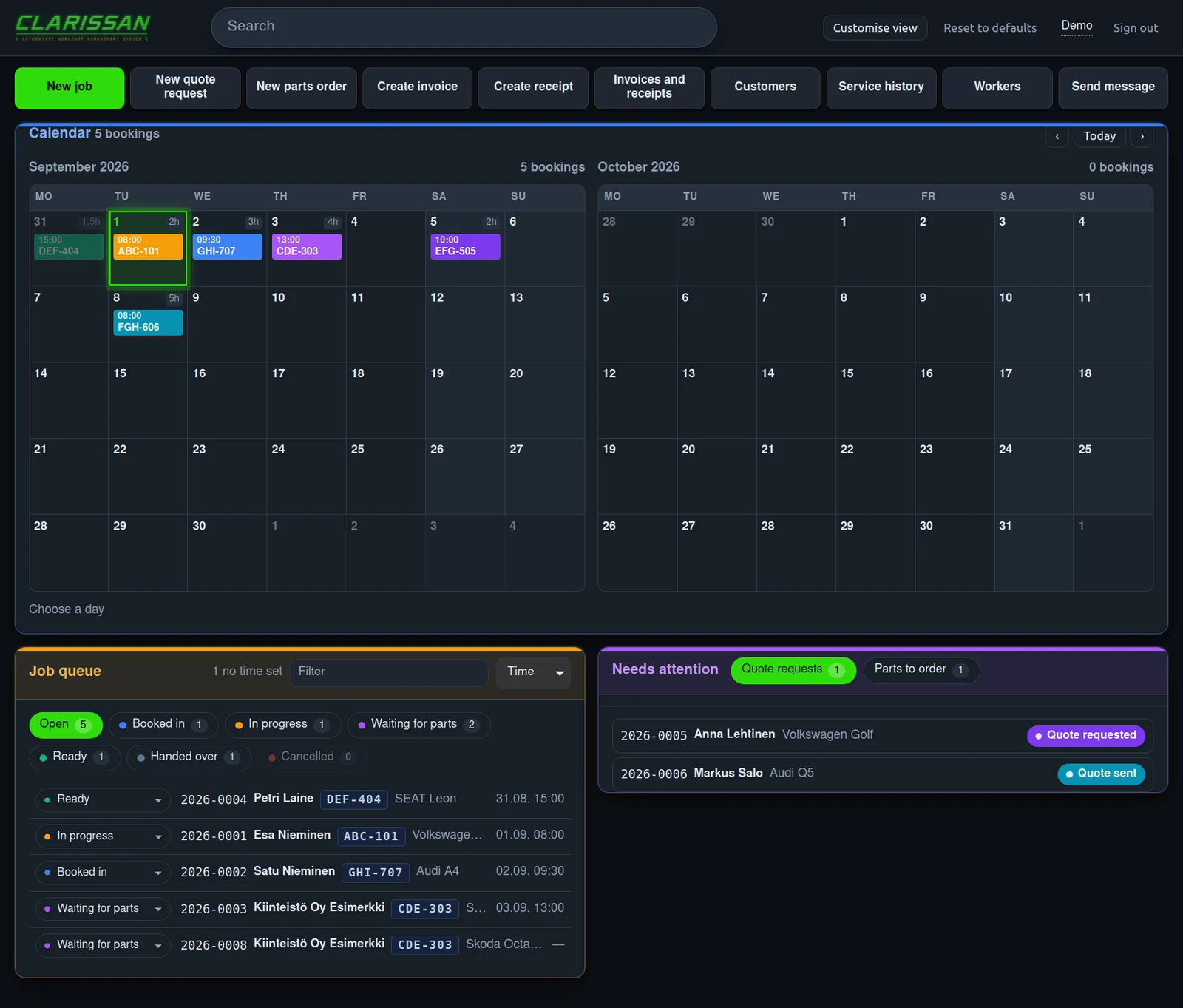1183x1008 pixels.
Task: Open Service history
Action: pyautogui.click(x=881, y=88)
